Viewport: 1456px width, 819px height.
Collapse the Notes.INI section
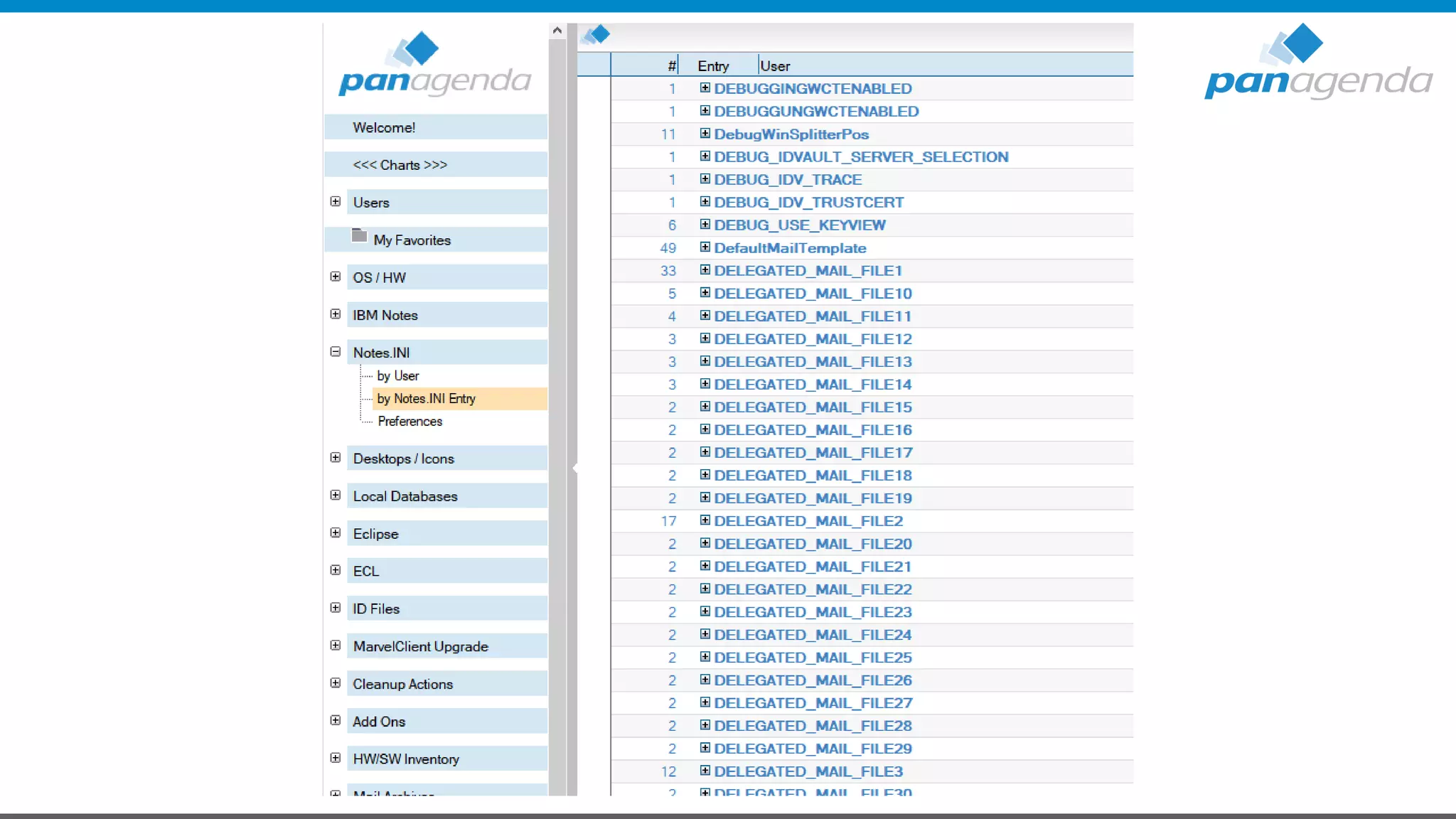point(336,352)
